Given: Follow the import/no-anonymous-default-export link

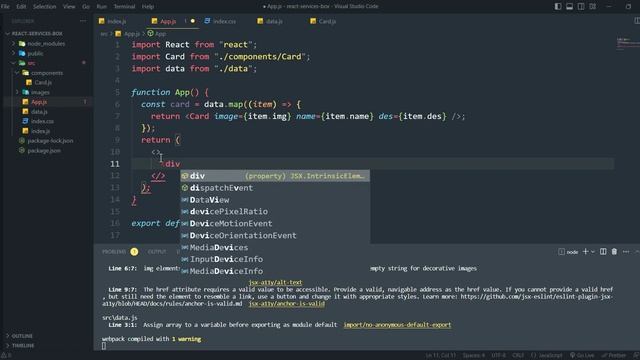Looking at the screenshot, I should [x=397, y=325].
